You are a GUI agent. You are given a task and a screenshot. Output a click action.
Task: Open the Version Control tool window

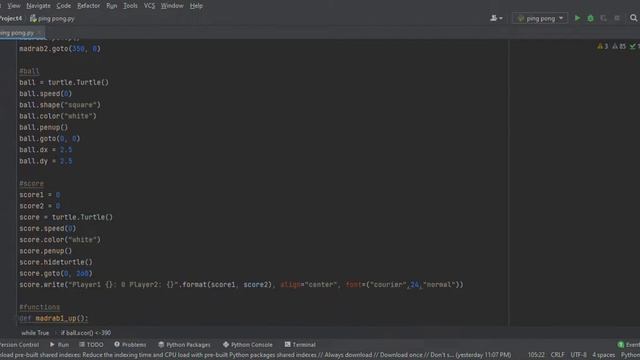19,345
